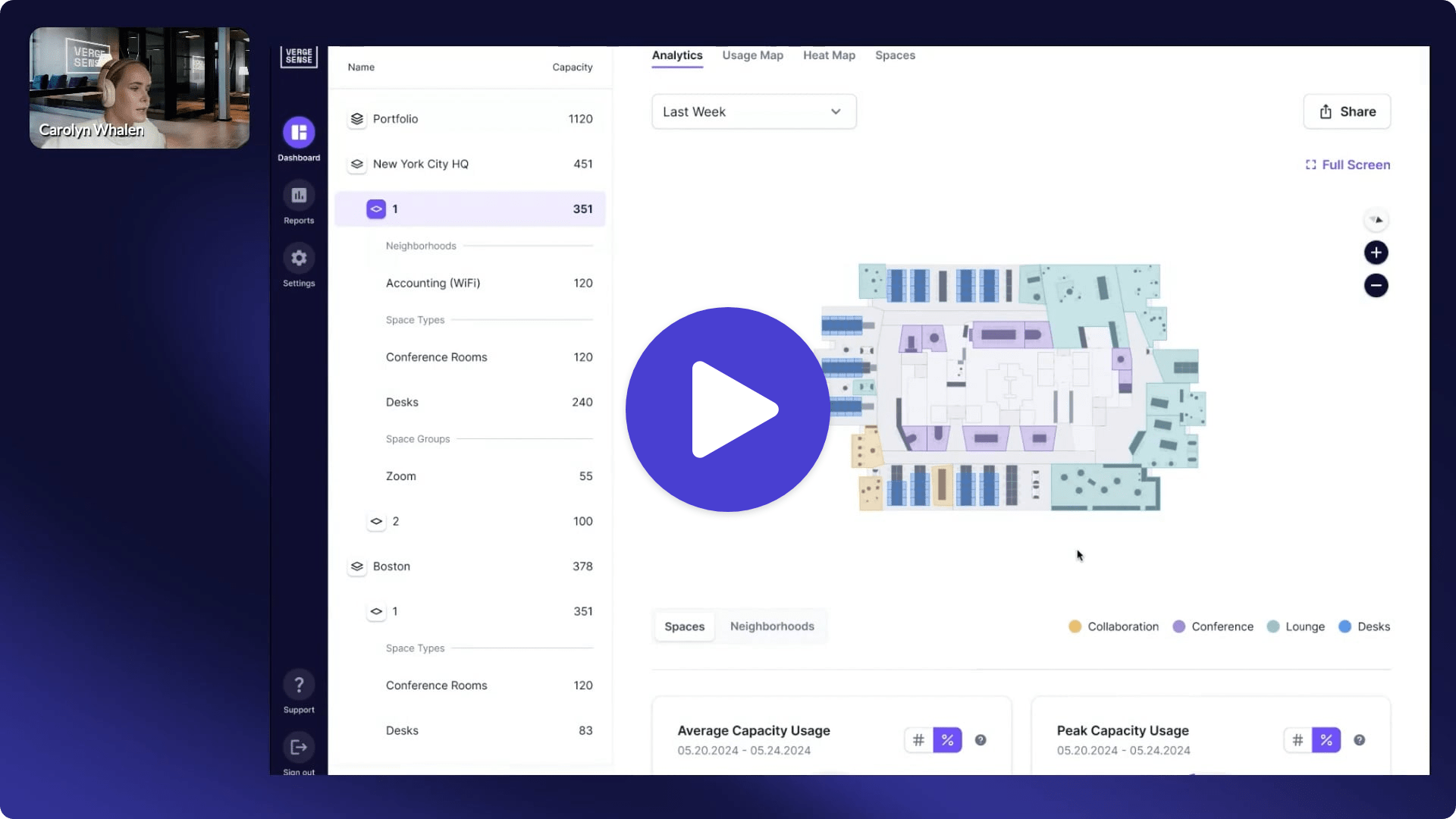This screenshot has height=819, width=1456.
Task: Click the floor plan map
Action: [x=1013, y=387]
